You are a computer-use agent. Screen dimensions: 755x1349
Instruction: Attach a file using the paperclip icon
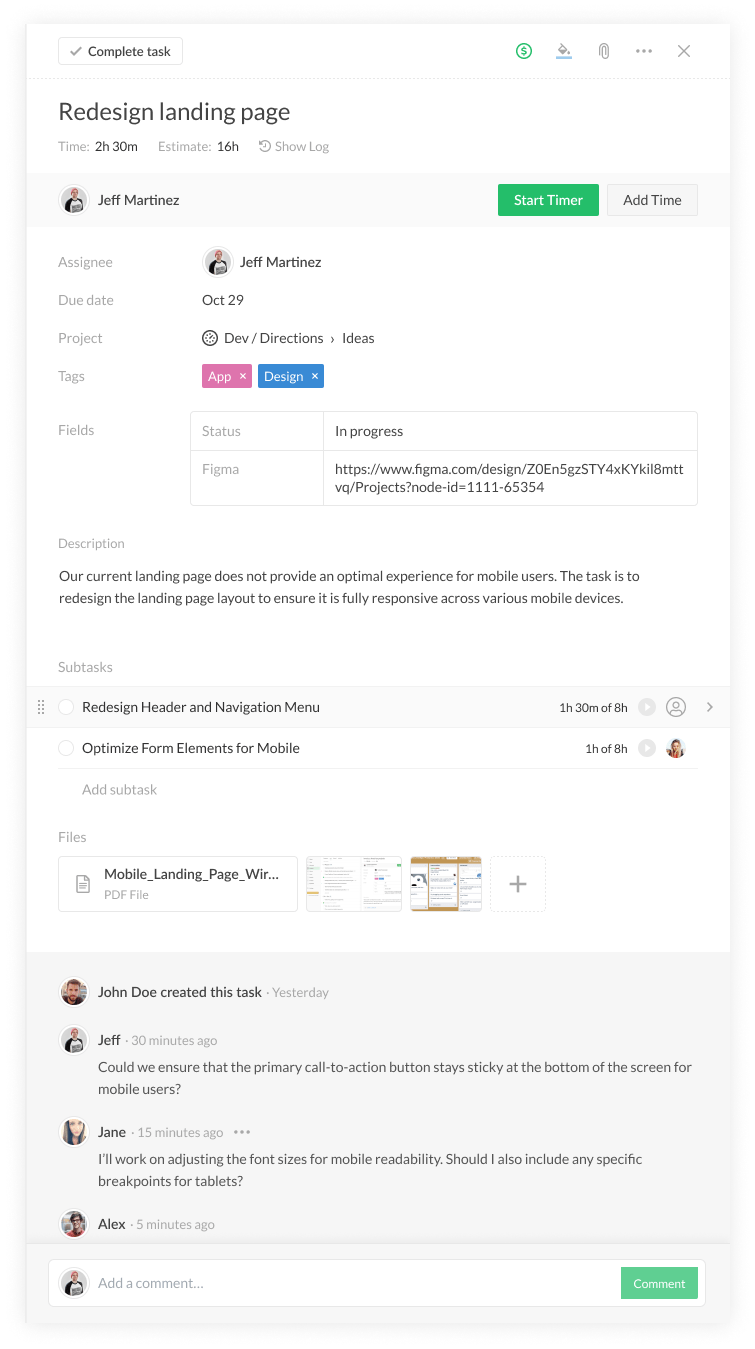pos(604,51)
